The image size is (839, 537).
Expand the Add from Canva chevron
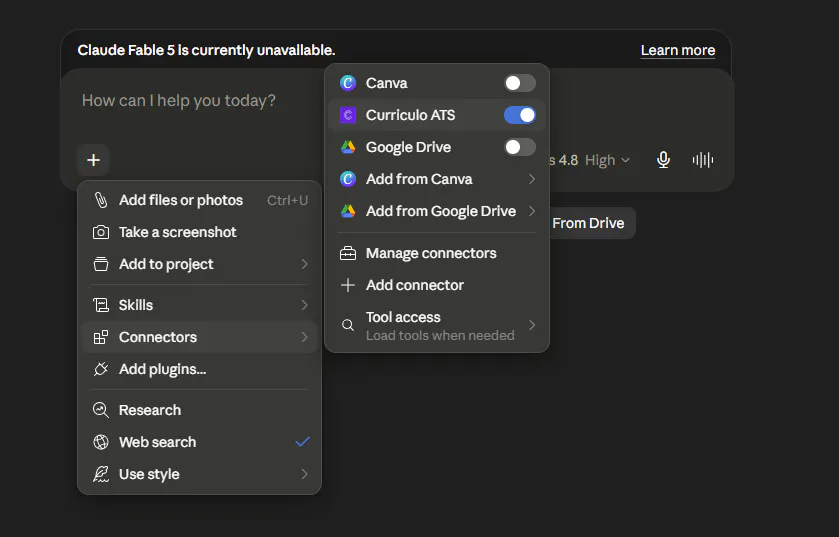click(x=531, y=179)
